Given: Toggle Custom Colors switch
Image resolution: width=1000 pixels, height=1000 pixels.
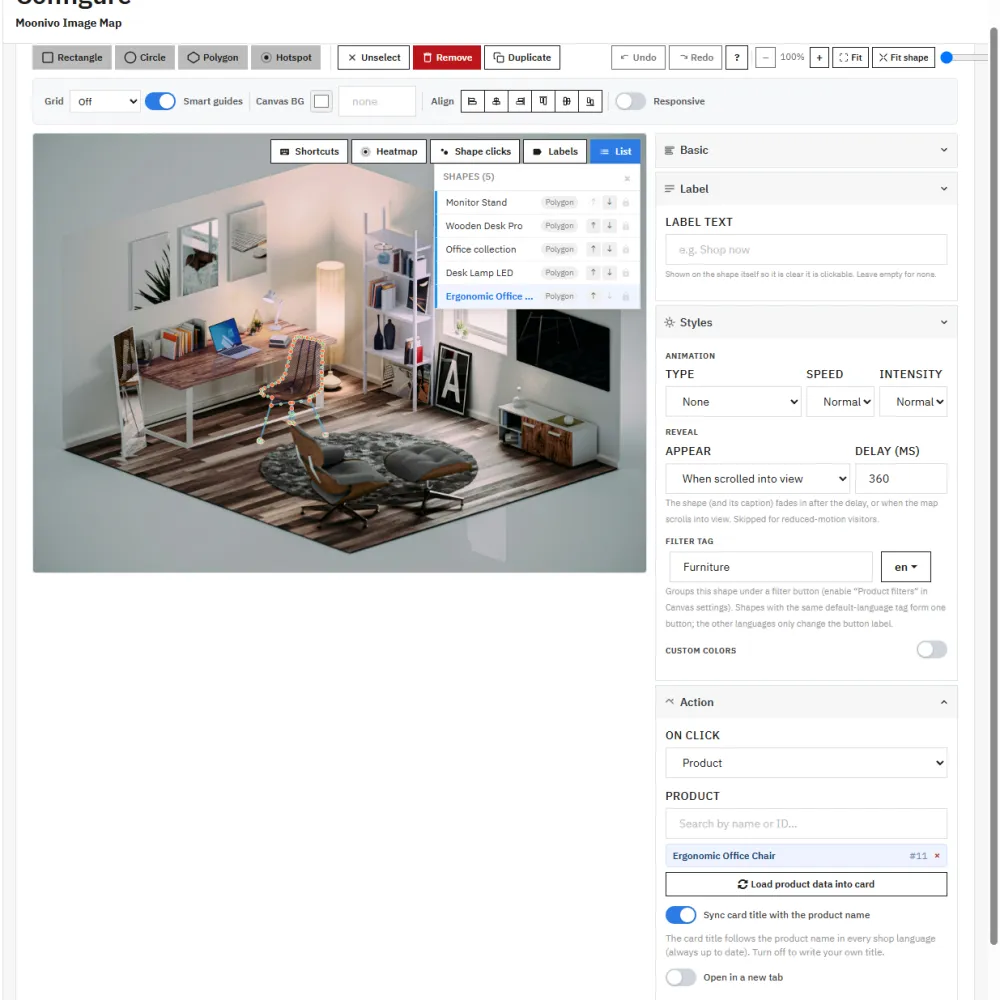Looking at the screenshot, I should pos(932,650).
